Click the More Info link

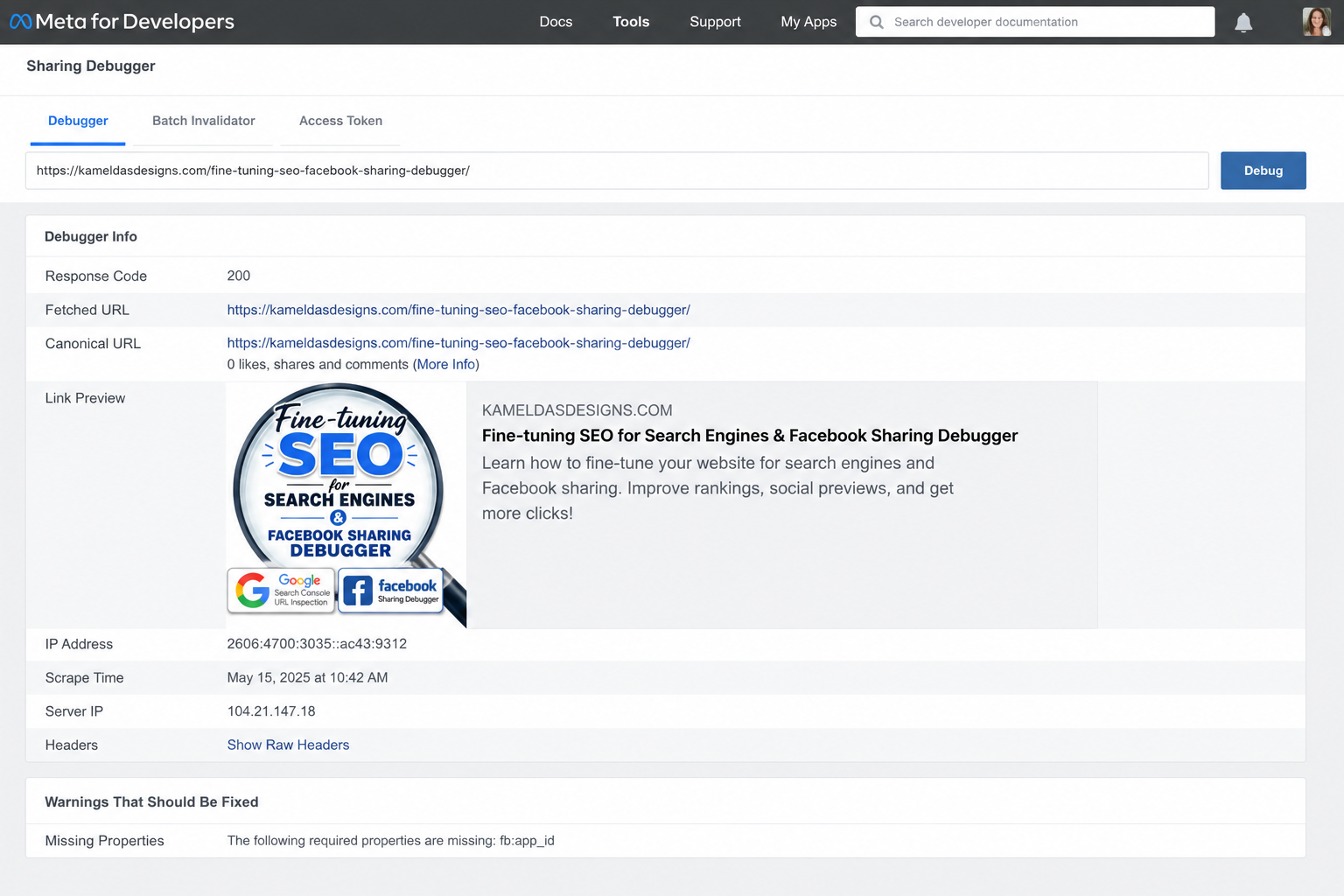[x=446, y=364]
